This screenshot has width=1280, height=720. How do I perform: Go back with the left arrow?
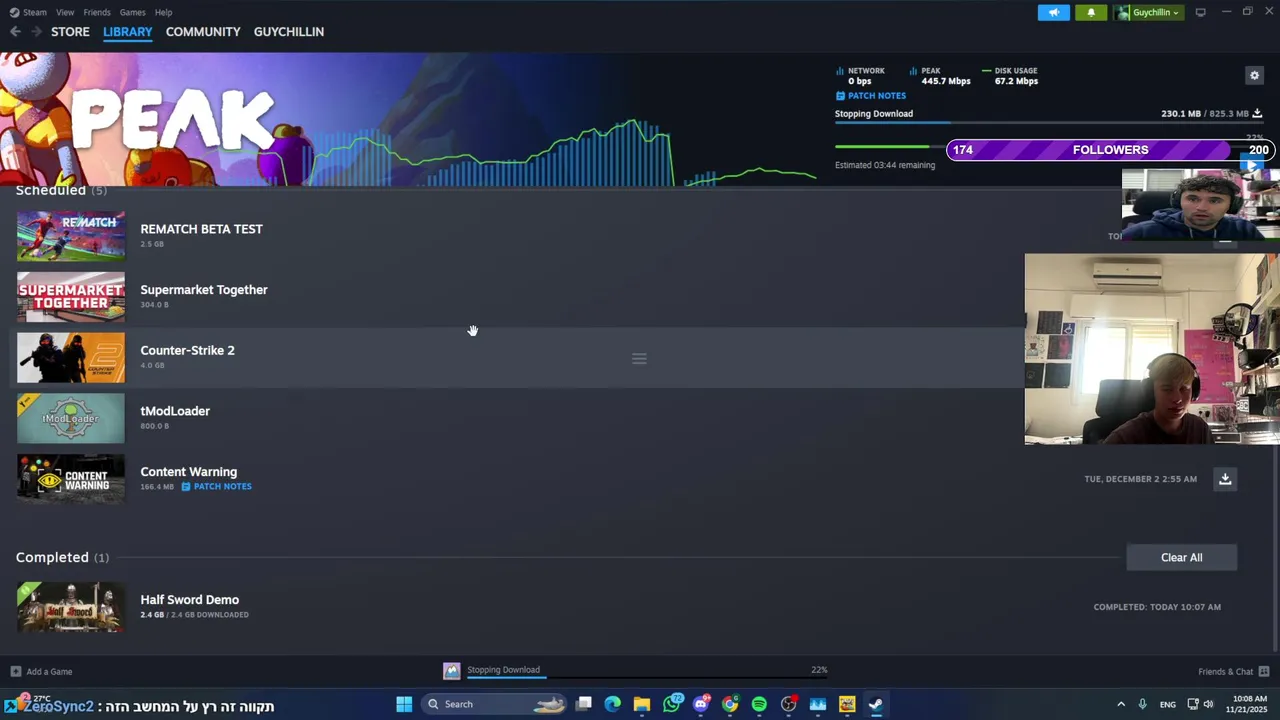tap(15, 32)
